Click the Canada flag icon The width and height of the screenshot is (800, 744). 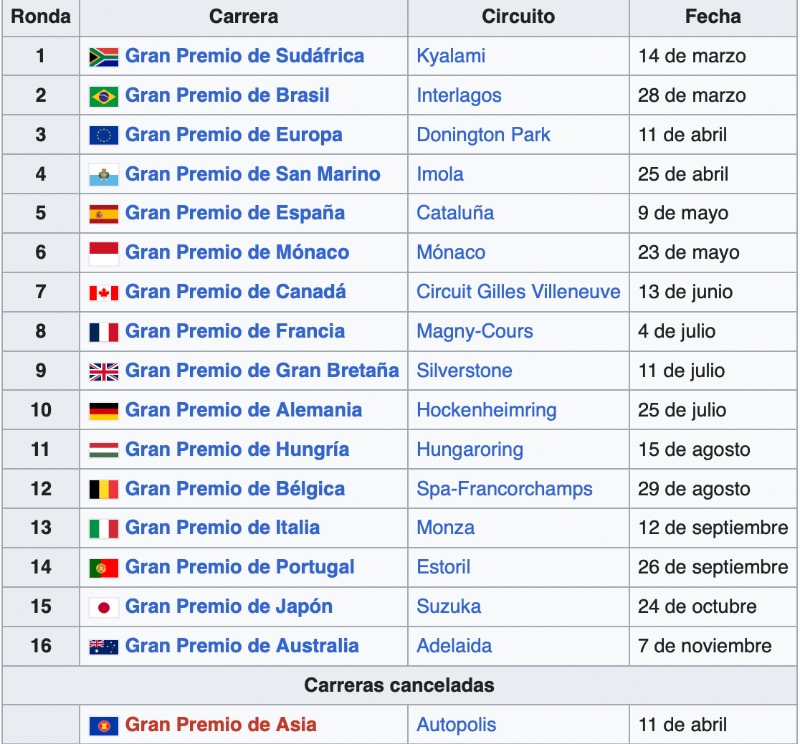(x=104, y=293)
